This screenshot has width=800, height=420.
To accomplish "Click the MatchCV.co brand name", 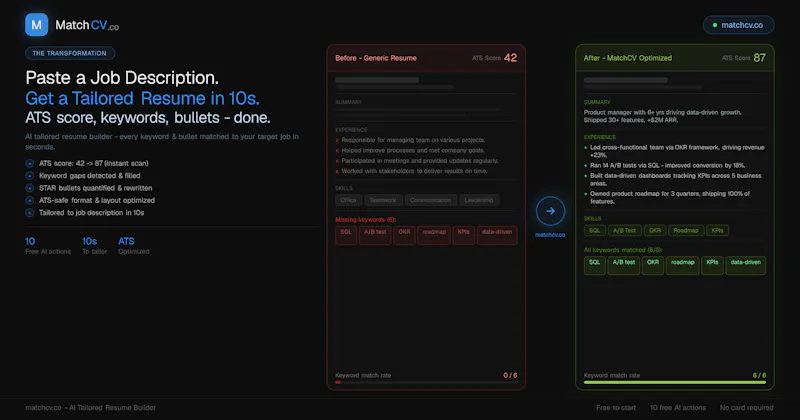I will pyautogui.click(x=87, y=26).
